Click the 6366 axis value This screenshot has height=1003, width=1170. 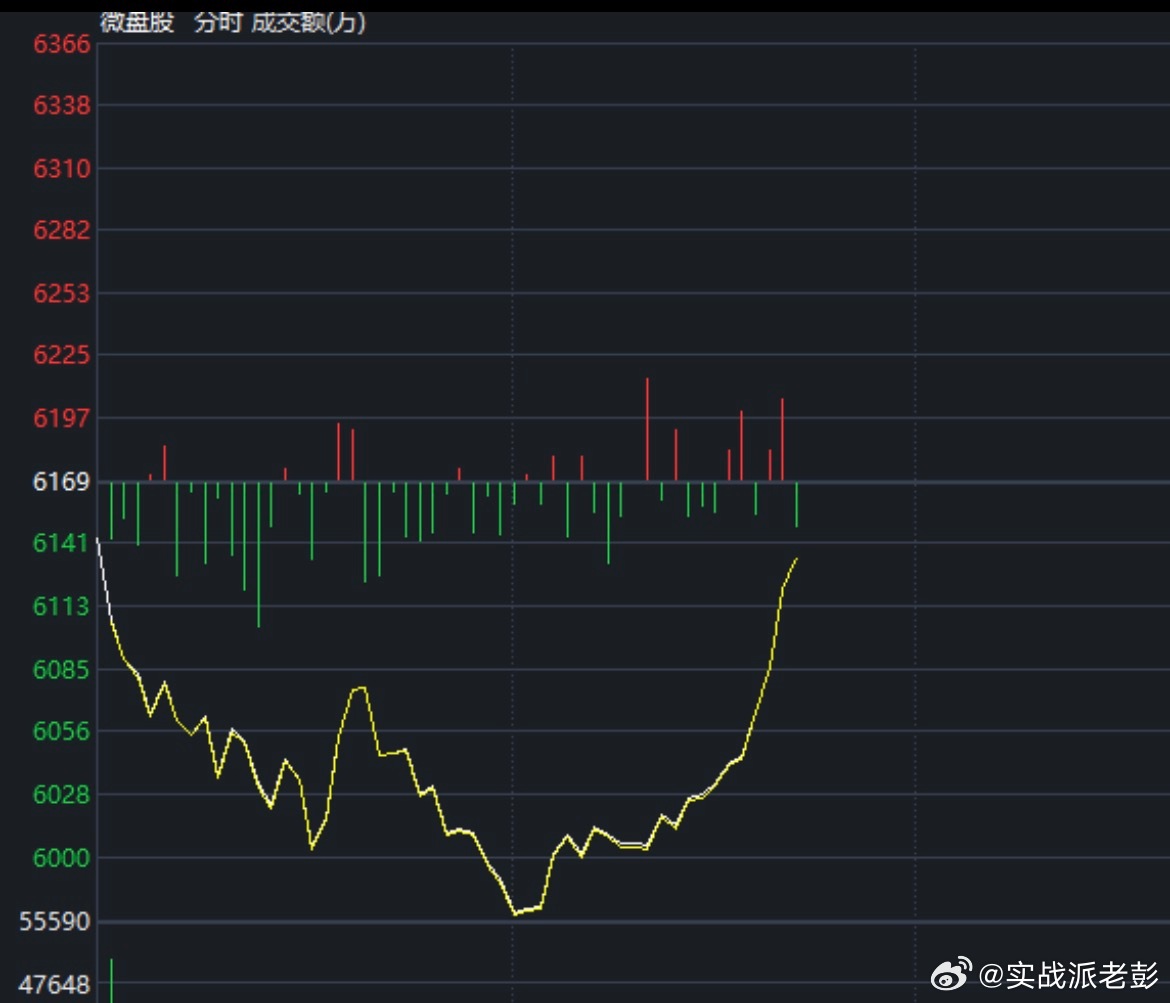[62, 44]
